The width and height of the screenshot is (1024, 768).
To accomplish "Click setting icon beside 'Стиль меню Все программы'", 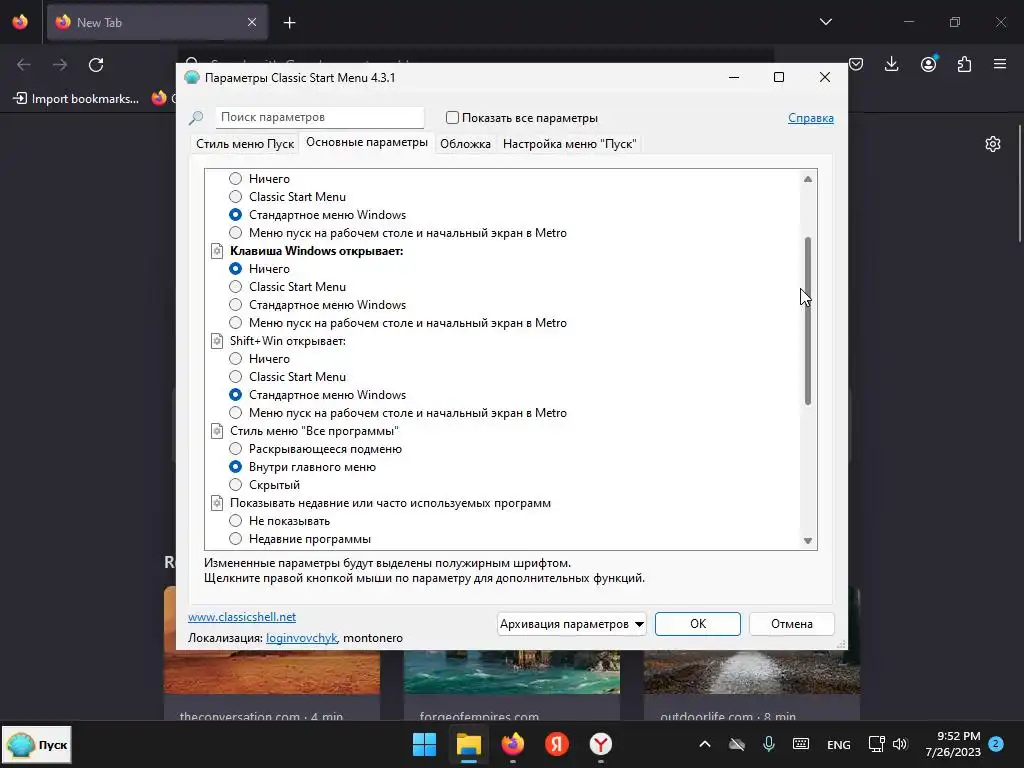I will pos(217,431).
